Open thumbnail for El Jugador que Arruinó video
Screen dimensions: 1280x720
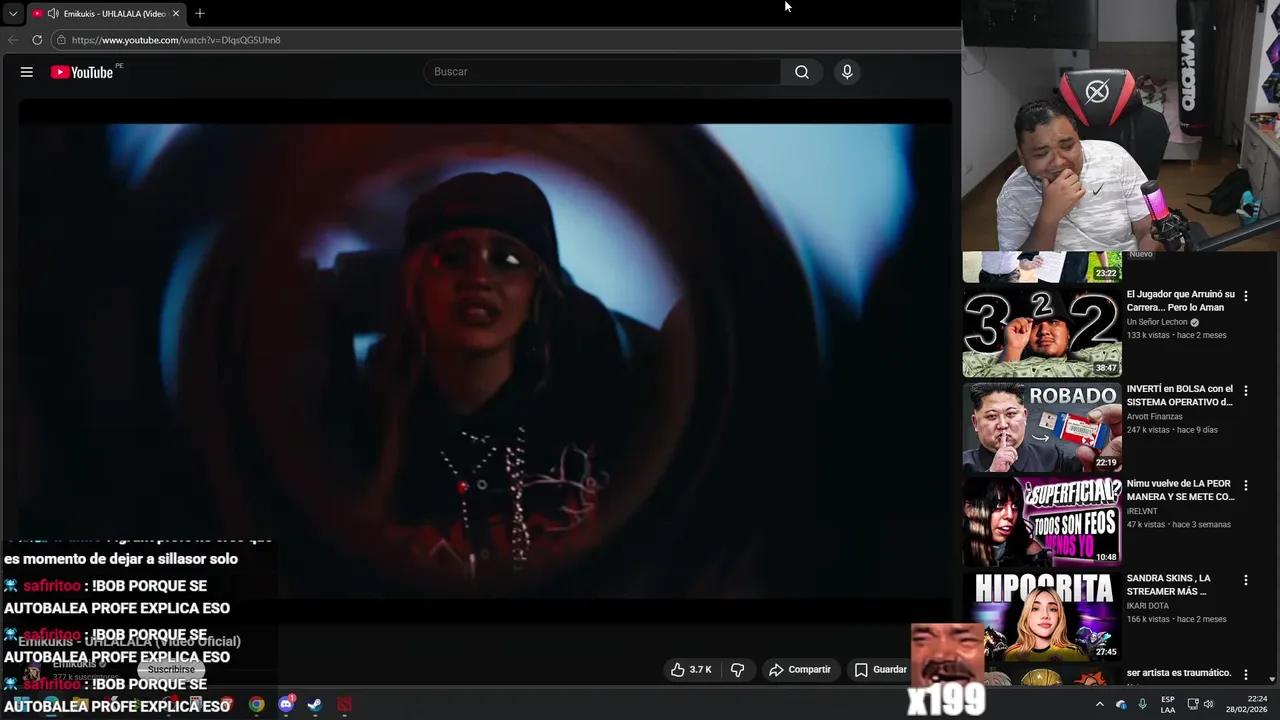1042,333
